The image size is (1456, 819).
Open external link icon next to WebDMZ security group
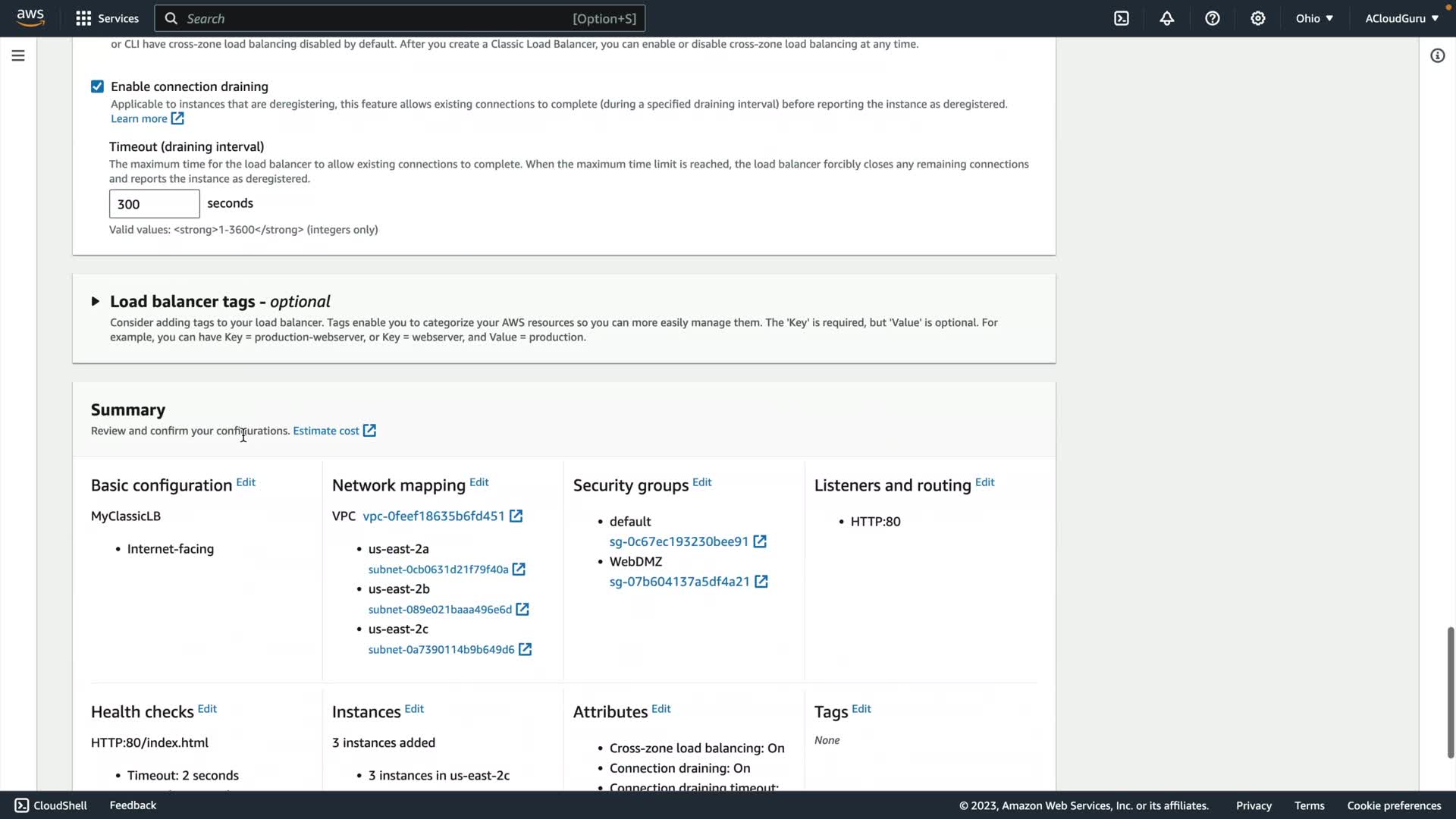pyautogui.click(x=761, y=582)
